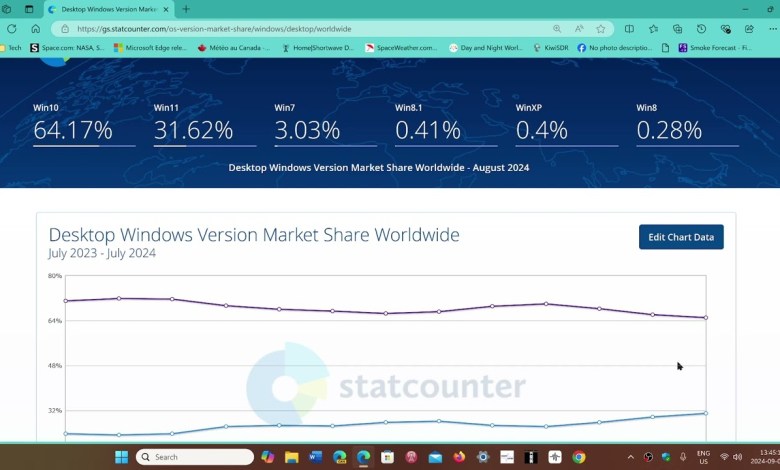Screen dimensions: 780x470
Task: Select the Desktop Windows Version Market tab
Action: tap(109, 9)
